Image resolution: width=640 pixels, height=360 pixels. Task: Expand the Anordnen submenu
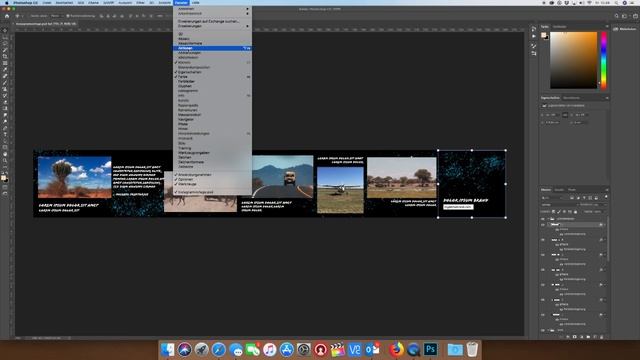point(212,9)
